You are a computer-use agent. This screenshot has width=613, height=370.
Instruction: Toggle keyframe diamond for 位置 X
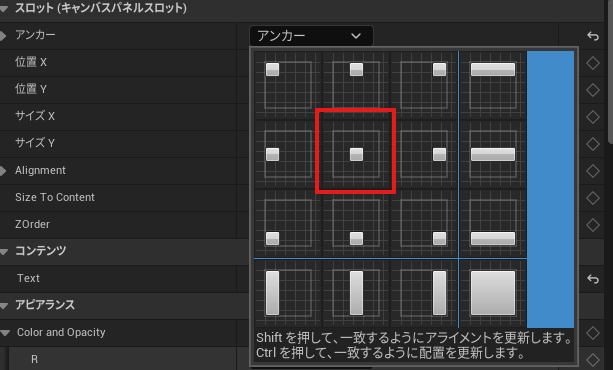593,63
